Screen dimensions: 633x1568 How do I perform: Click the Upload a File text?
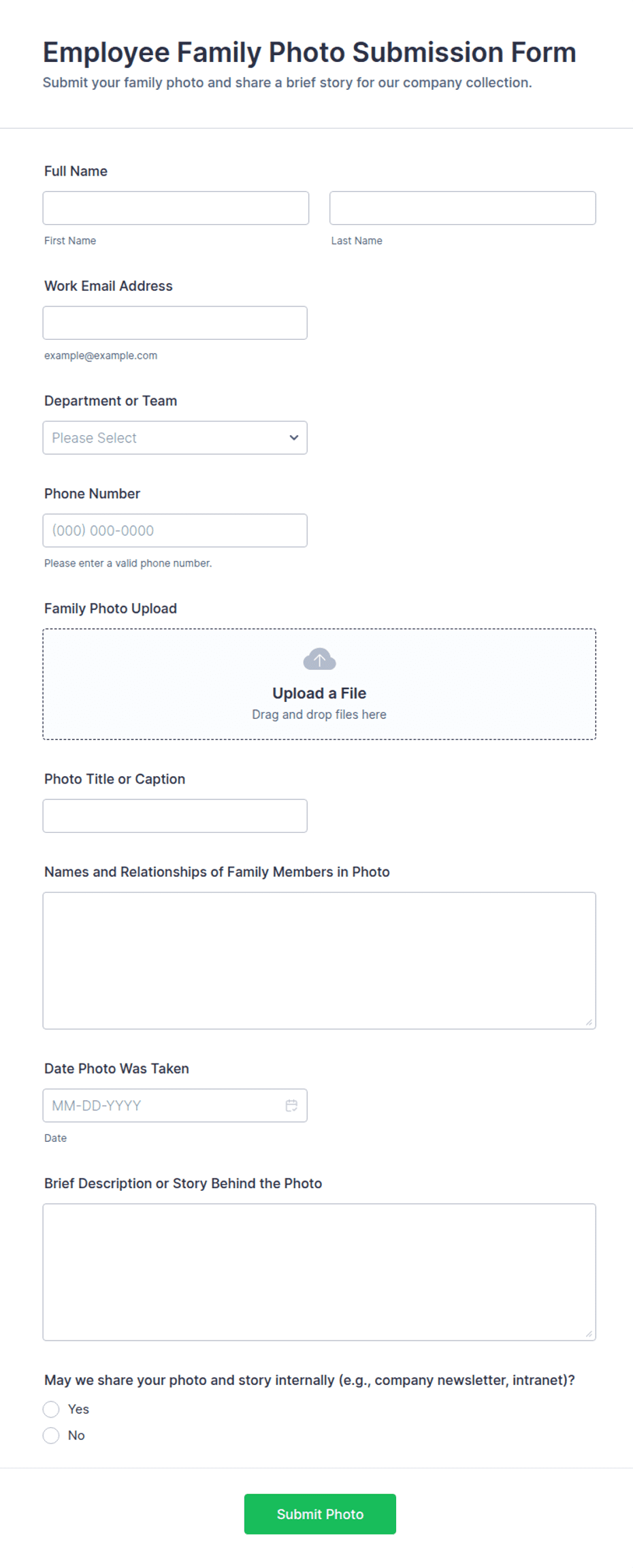319,693
